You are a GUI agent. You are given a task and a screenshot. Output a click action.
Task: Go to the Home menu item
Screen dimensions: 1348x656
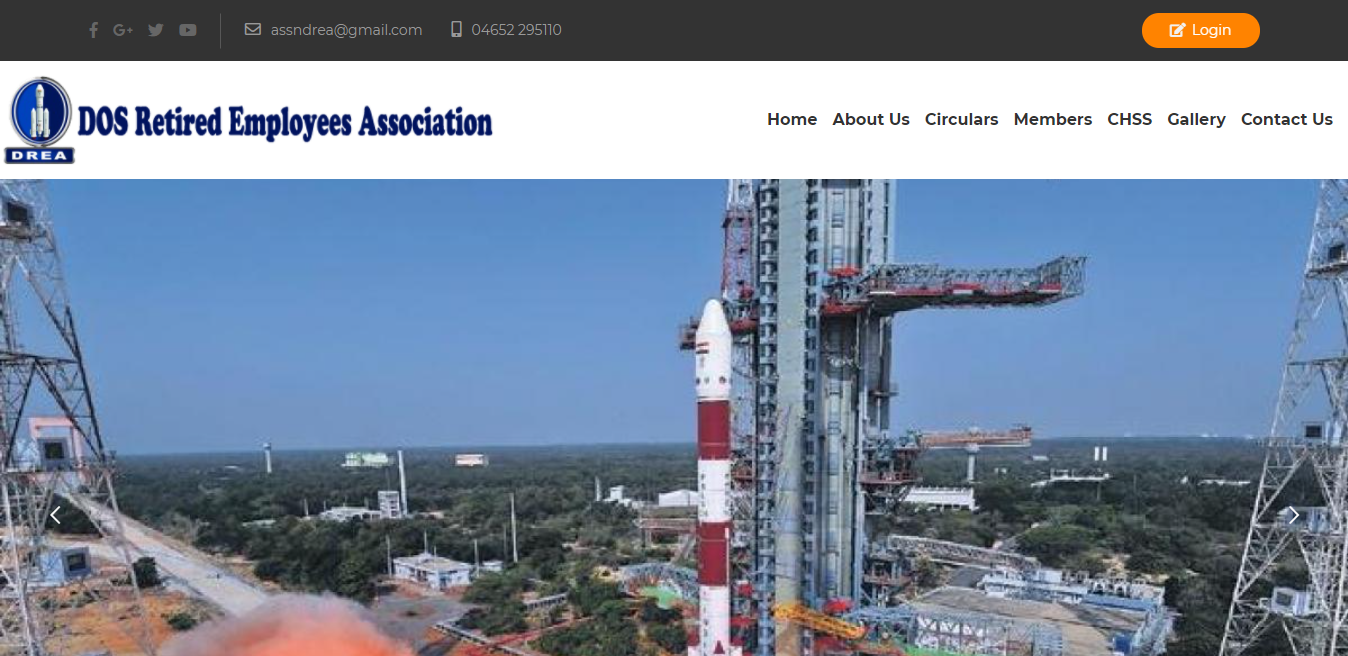pos(792,119)
